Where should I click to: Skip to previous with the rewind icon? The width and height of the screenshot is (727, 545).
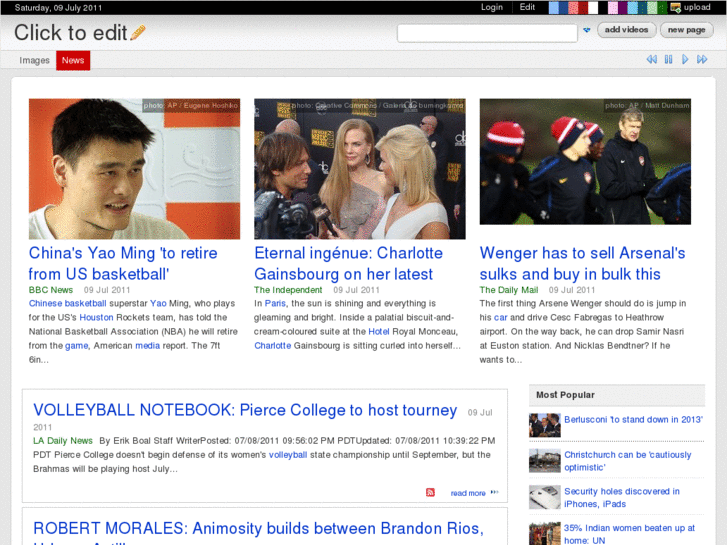pyautogui.click(x=651, y=60)
